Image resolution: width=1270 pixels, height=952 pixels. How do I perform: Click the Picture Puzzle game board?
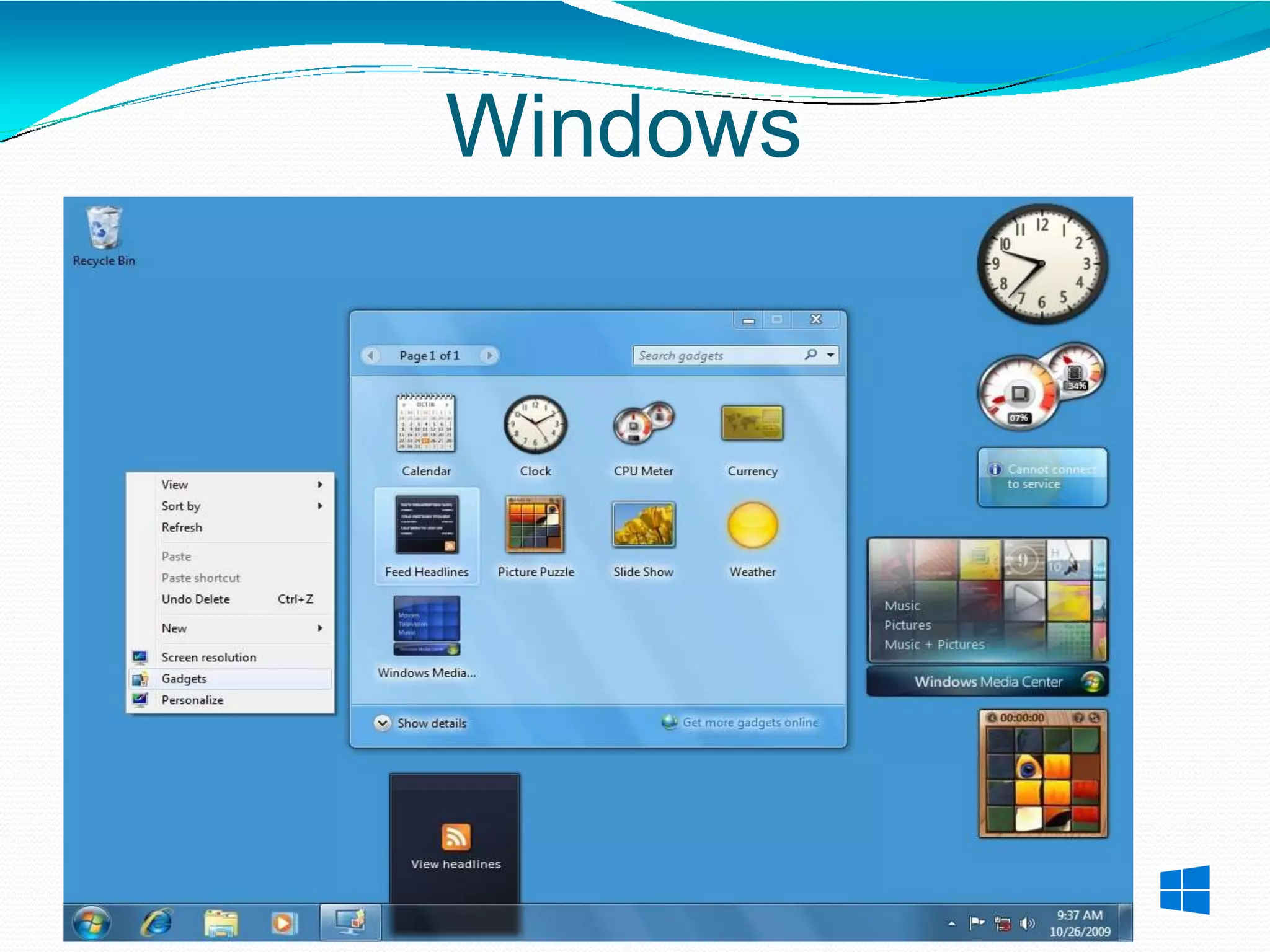click(x=1043, y=780)
